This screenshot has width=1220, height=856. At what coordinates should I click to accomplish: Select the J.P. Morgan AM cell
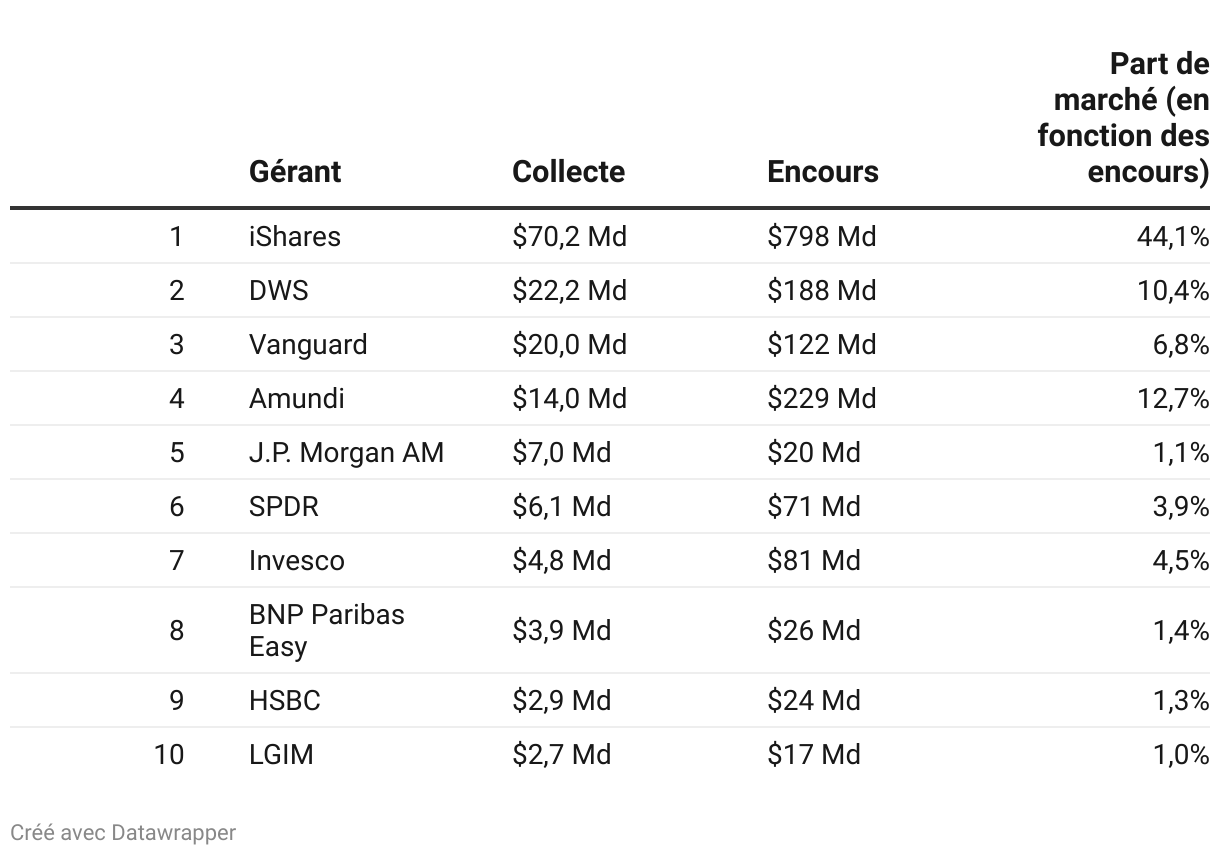point(346,453)
